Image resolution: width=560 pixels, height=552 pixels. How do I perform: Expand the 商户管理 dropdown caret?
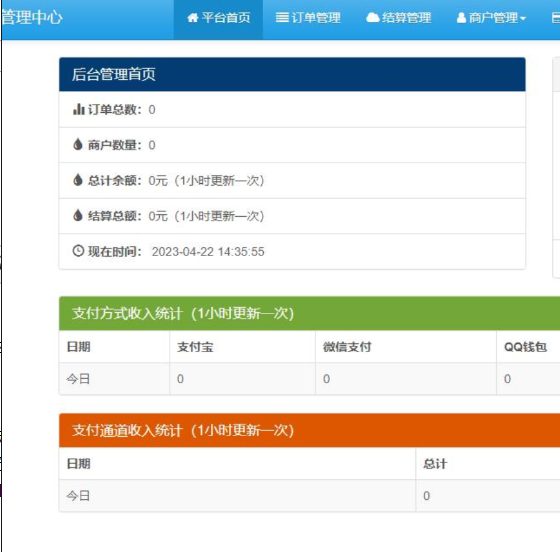tap(523, 18)
